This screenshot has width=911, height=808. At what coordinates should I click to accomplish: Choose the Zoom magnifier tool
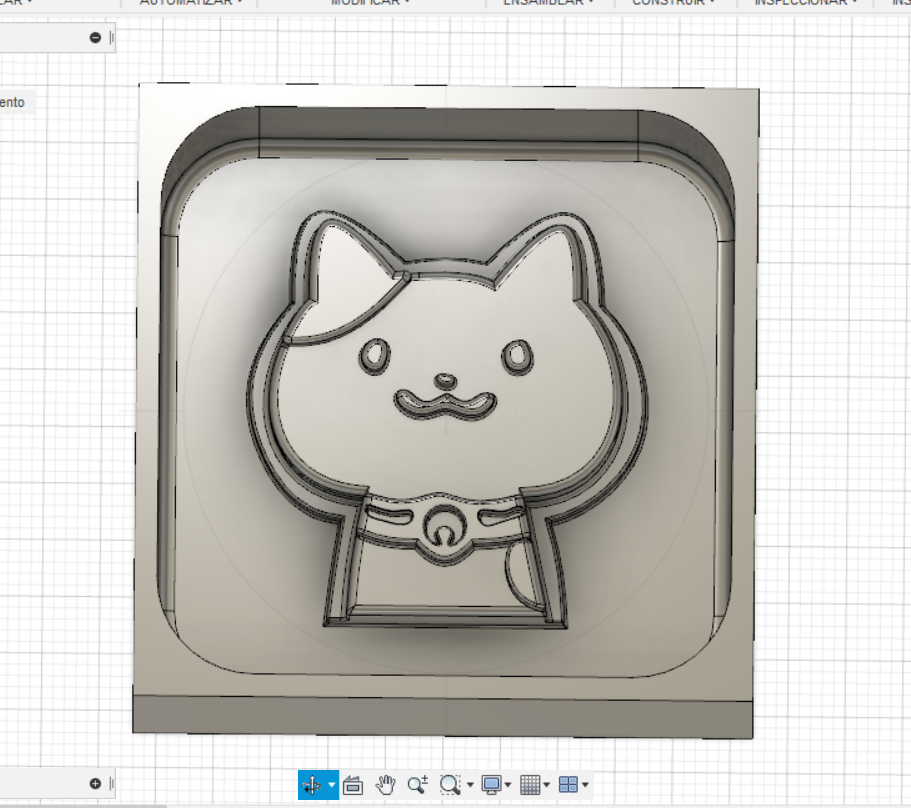(417, 785)
